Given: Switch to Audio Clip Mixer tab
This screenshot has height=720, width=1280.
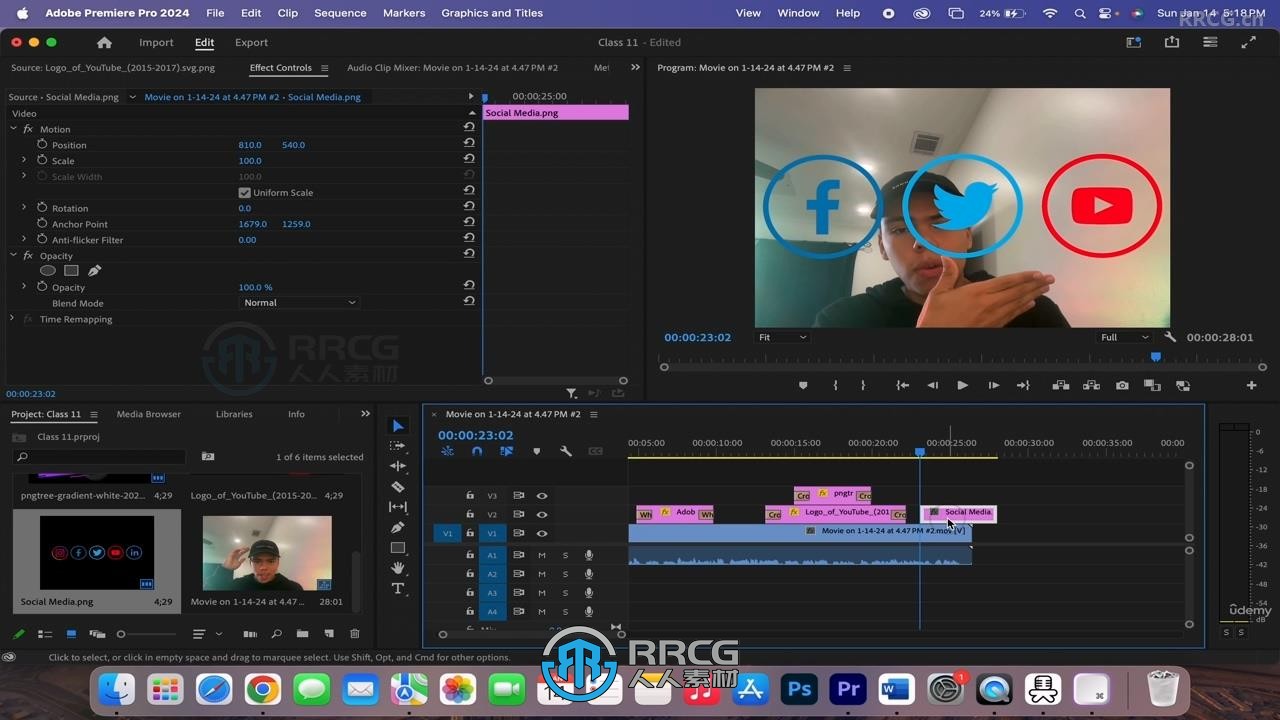Looking at the screenshot, I should point(452,68).
